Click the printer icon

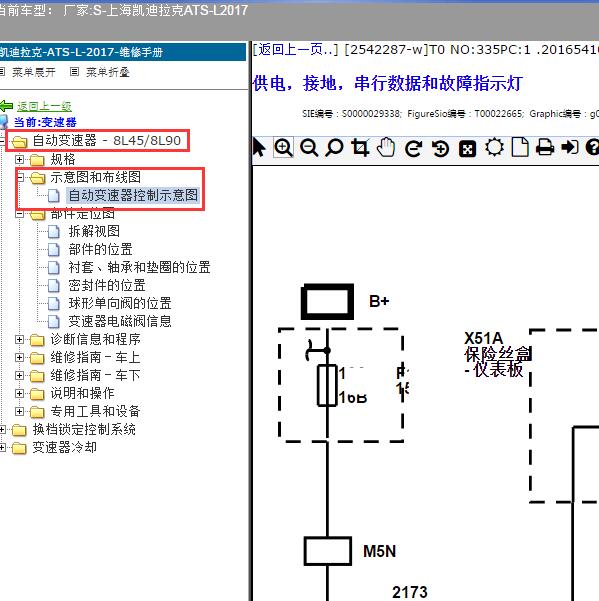(x=545, y=148)
